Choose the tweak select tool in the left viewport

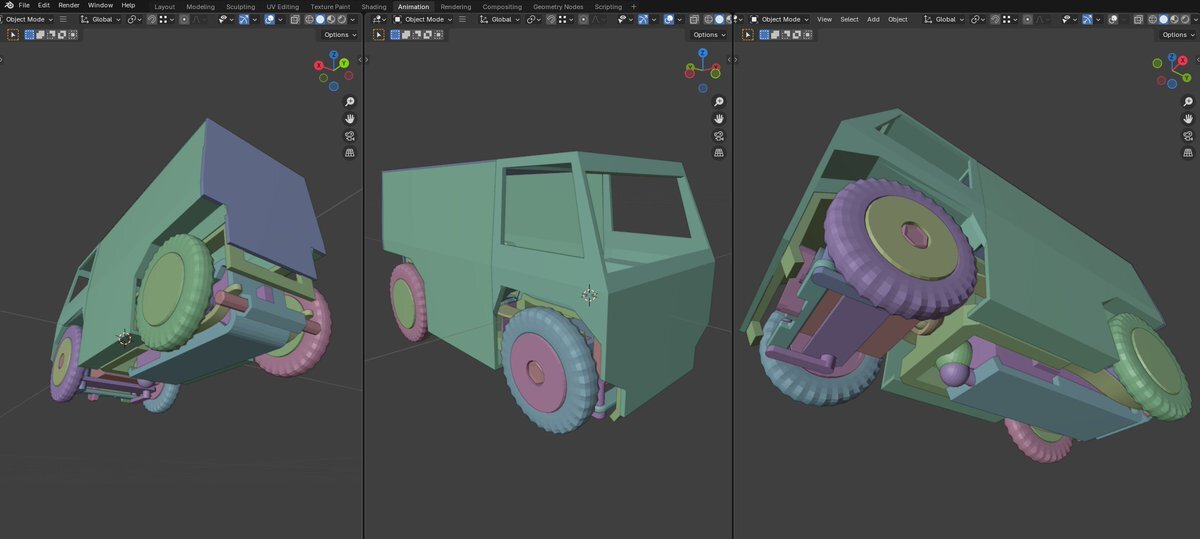[13, 35]
